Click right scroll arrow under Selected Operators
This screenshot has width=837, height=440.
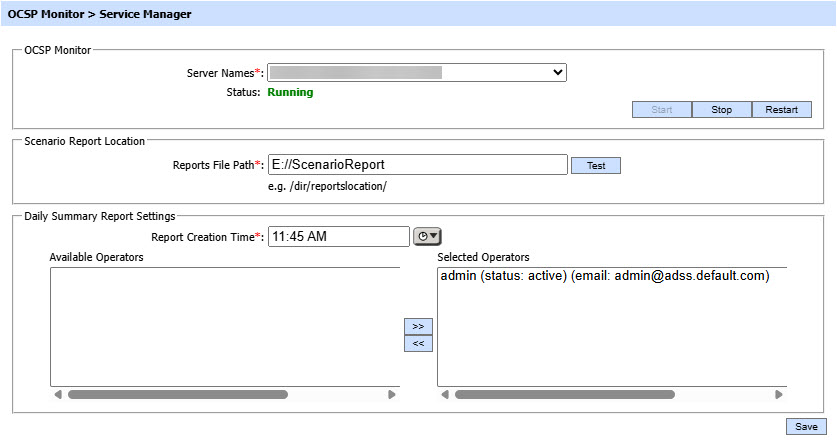(779, 395)
